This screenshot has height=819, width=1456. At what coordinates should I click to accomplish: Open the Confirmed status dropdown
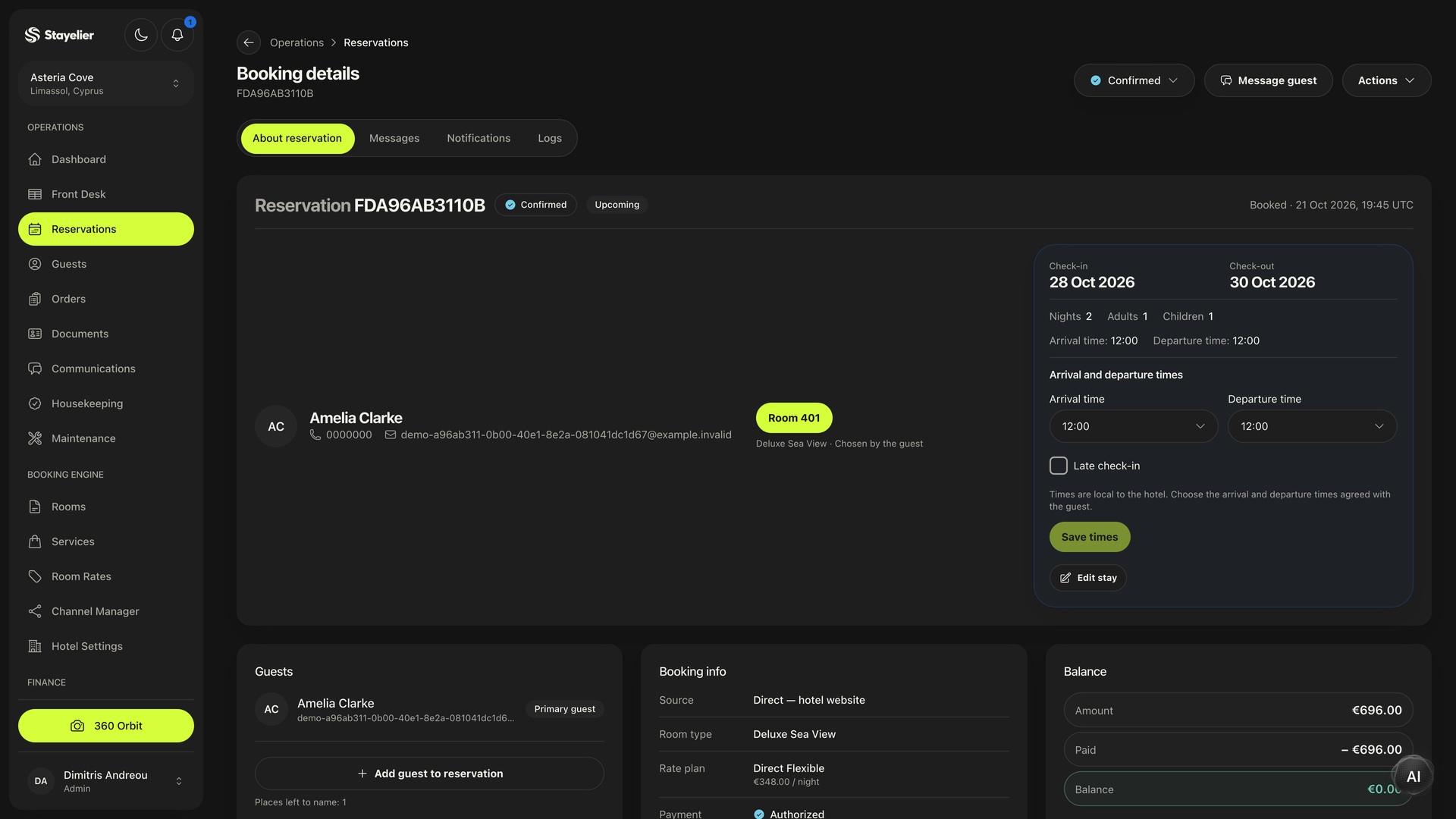1134,80
